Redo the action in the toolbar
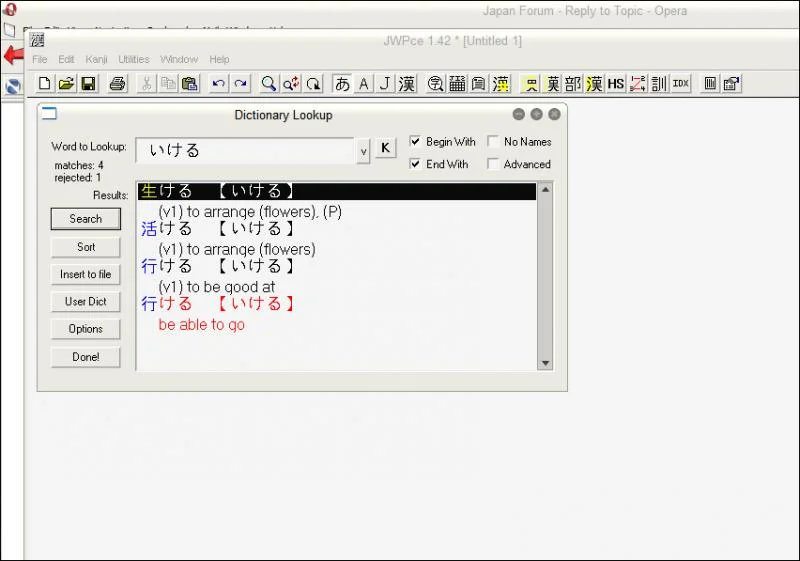800x561 pixels. point(240,83)
